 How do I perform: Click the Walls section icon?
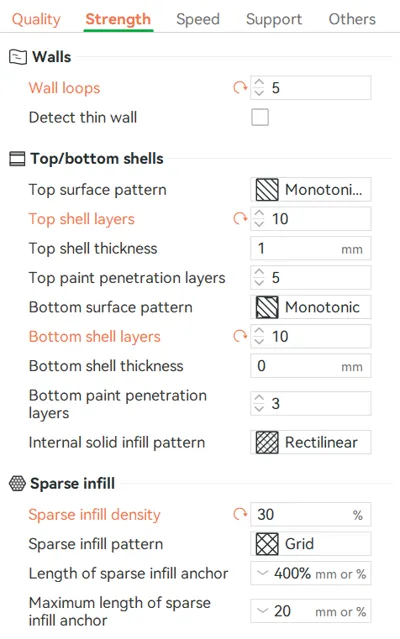18,57
